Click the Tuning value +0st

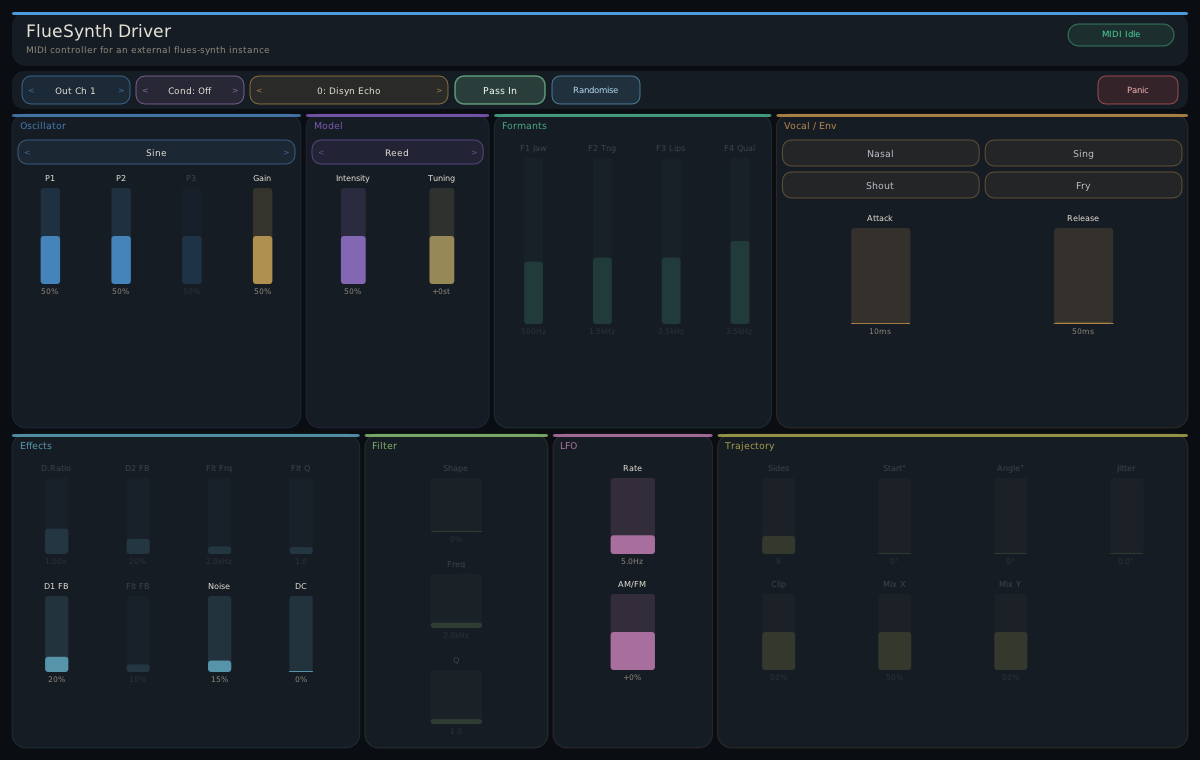click(441, 292)
